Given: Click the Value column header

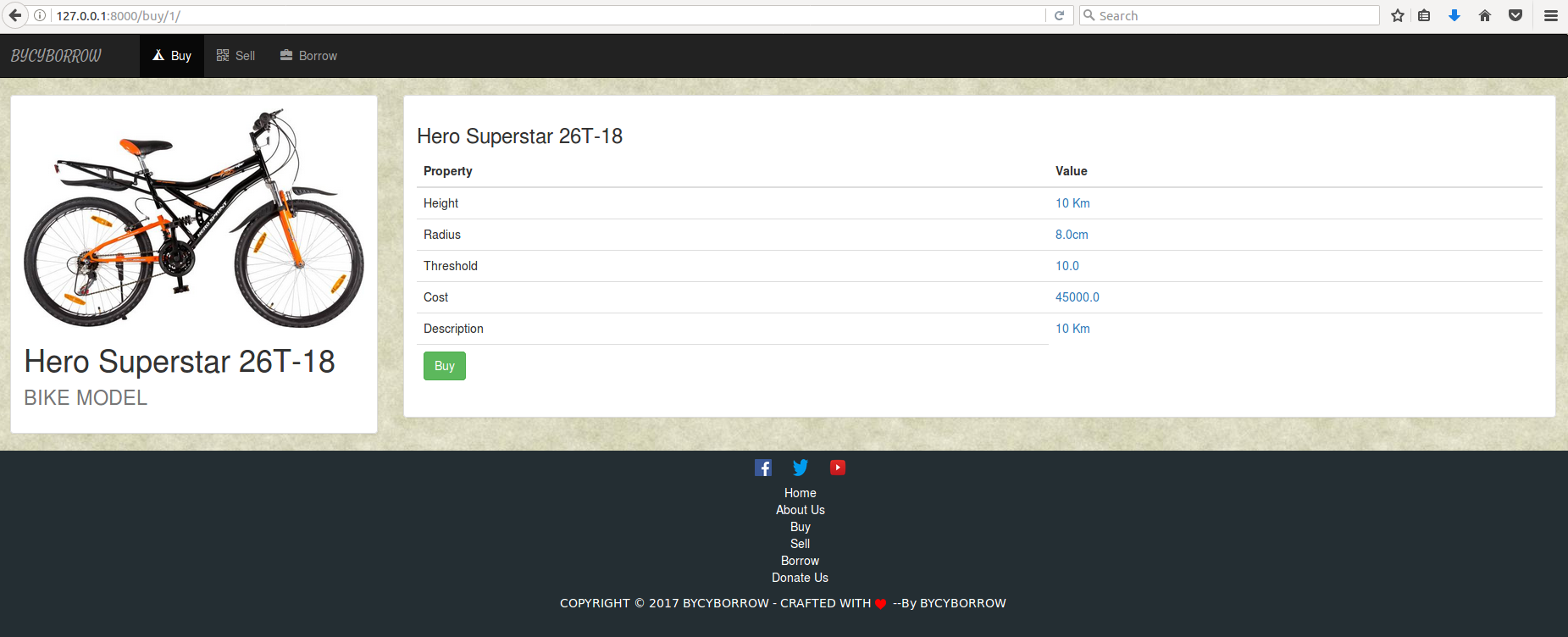Looking at the screenshot, I should point(1072,171).
